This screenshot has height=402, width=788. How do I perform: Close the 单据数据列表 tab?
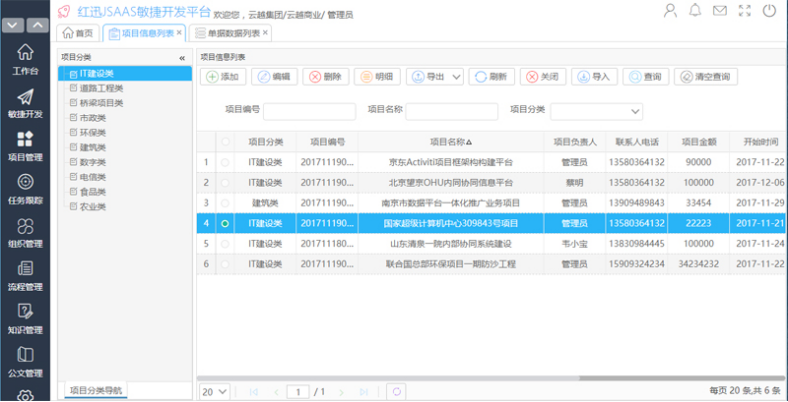click(x=265, y=33)
